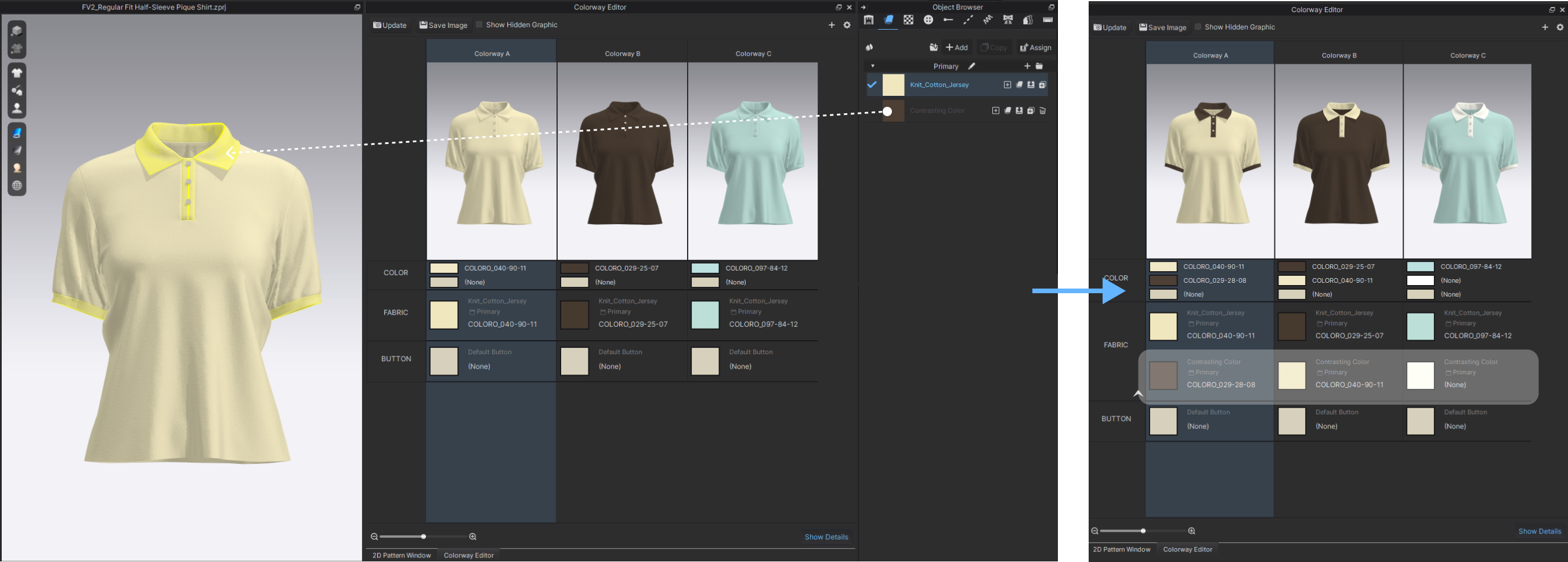Viewport: 1568px width, 562px height.
Task: Open the Puckering zigzag tab in Object Browser
Action: pyautogui.click(x=988, y=20)
